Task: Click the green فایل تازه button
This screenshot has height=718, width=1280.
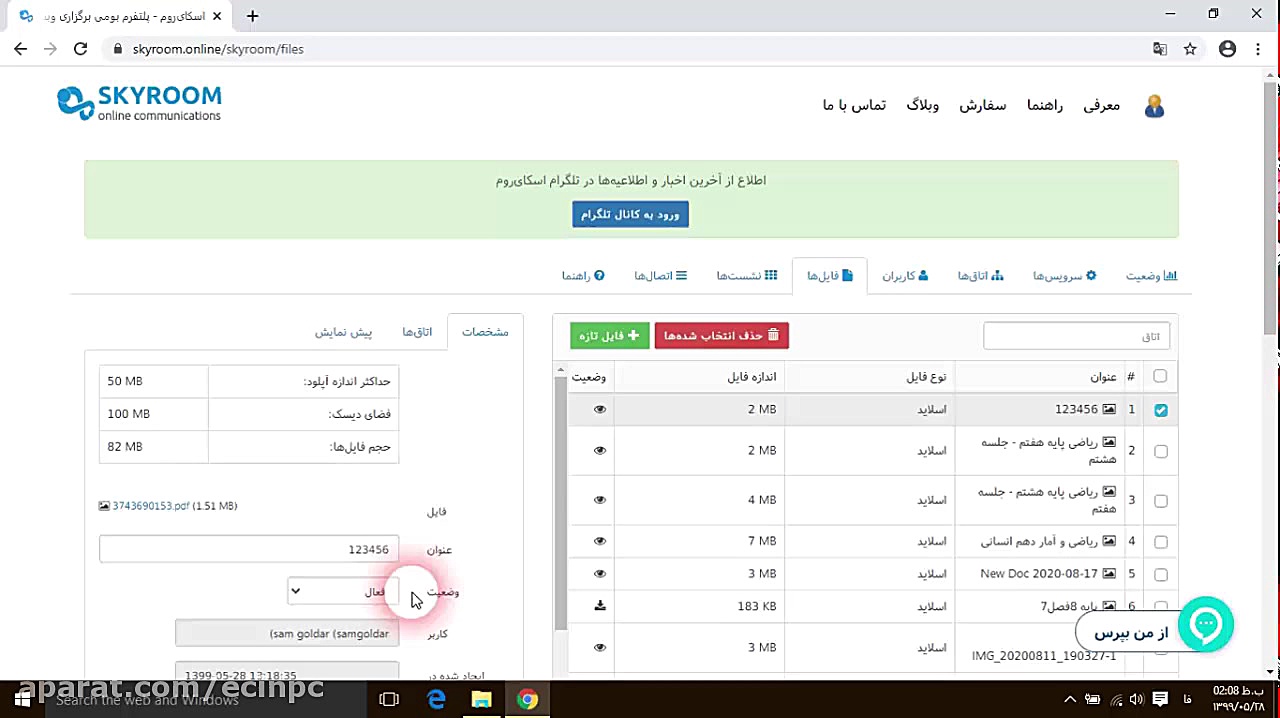Action: click(609, 336)
